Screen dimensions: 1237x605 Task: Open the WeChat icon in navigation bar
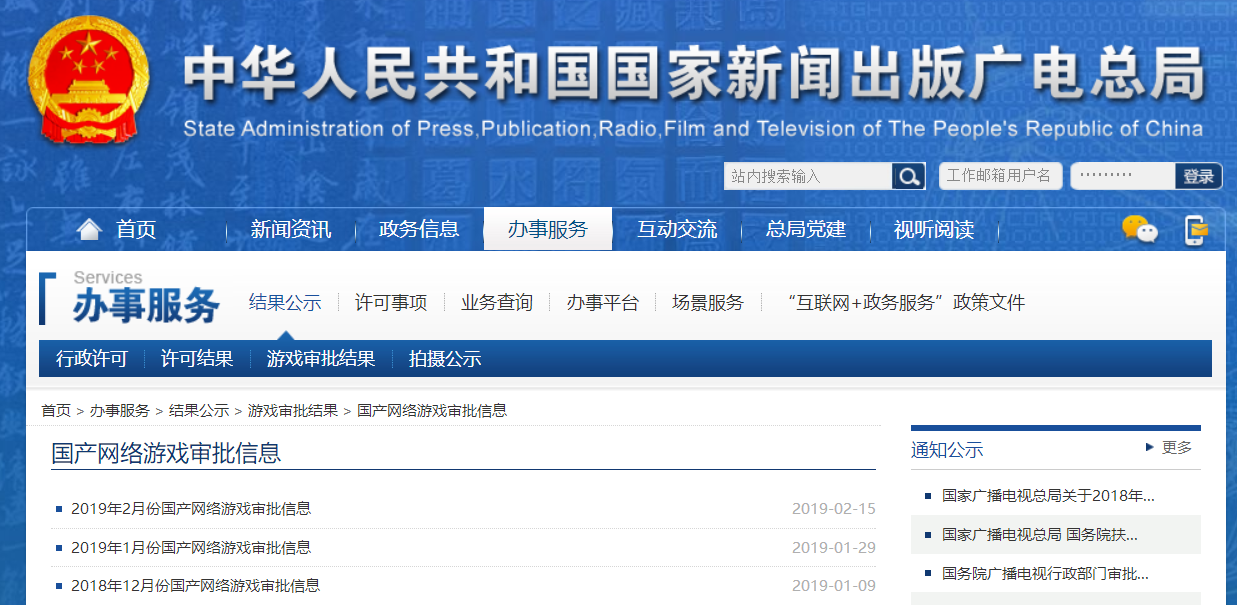pos(1139,230)
